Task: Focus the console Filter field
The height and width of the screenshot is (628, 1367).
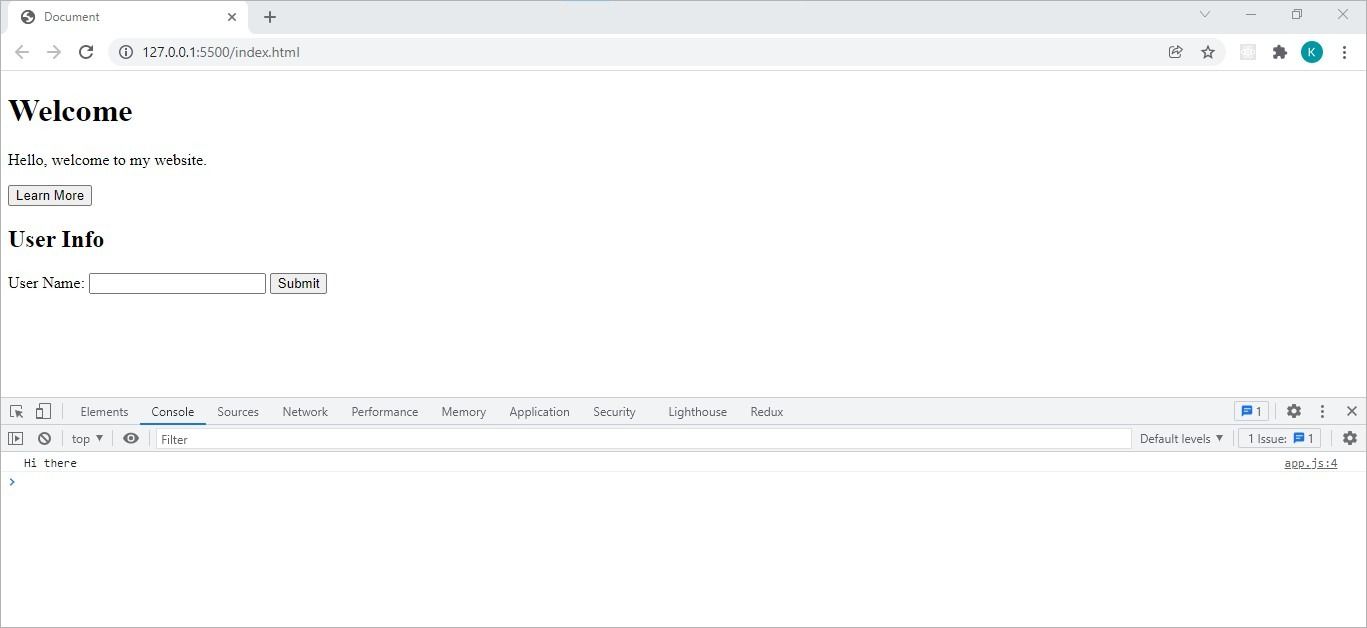Action: pos(643,439)
